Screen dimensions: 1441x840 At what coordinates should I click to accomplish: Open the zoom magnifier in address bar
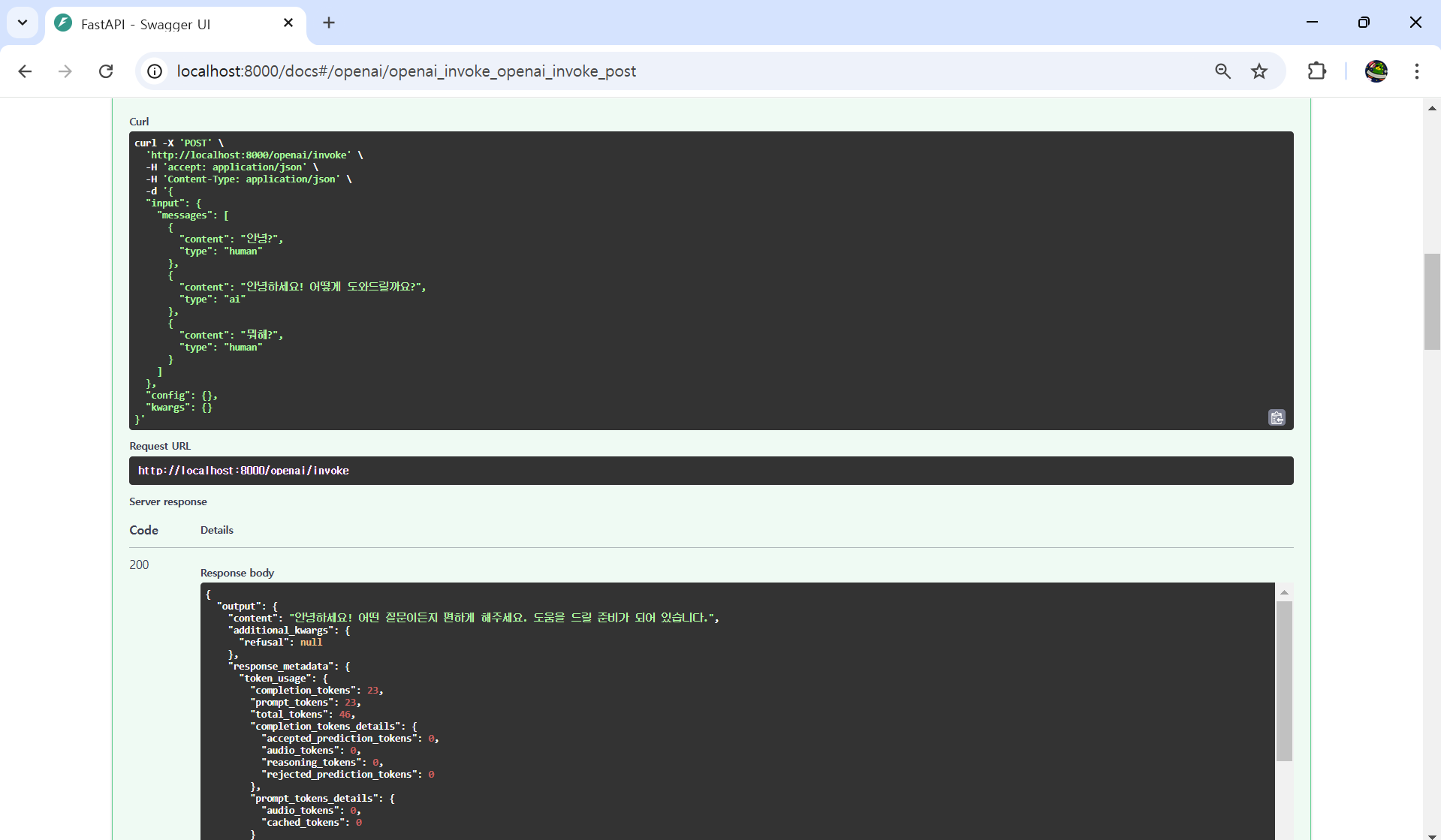[x=1222, y=71]
